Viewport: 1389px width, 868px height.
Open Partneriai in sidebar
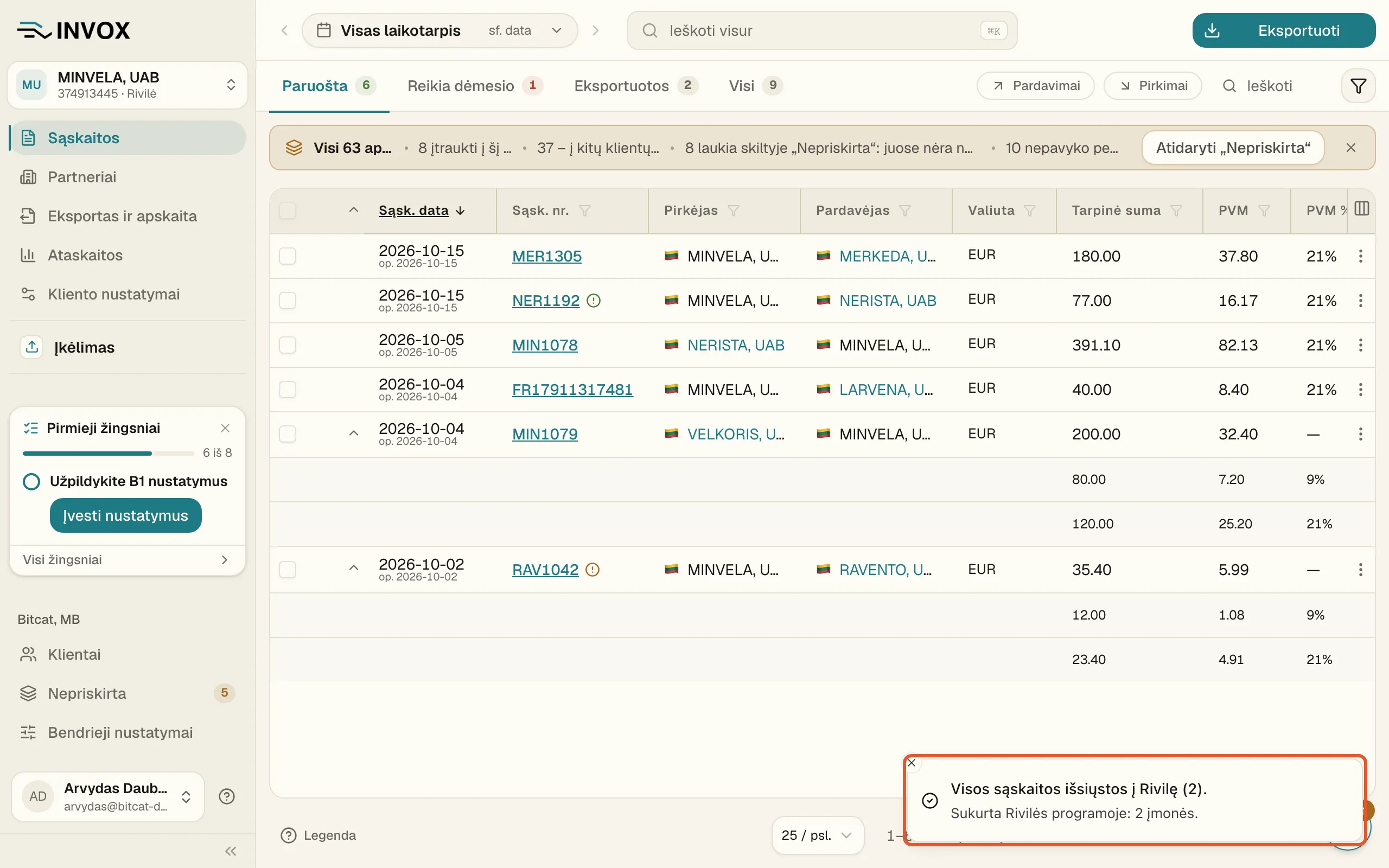point(128,177)
